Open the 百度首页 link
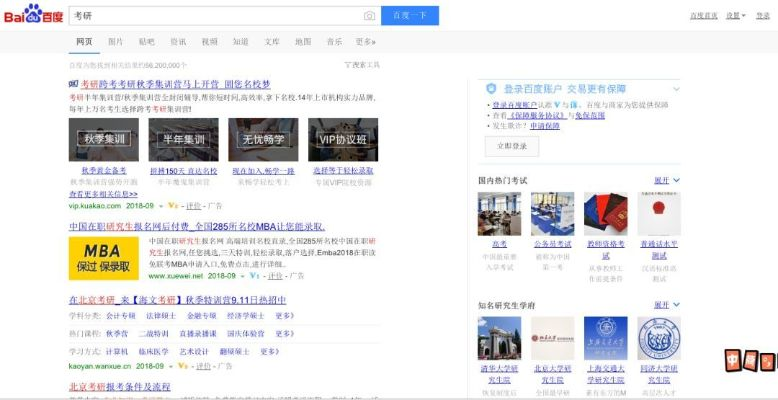 click(704, 15)
